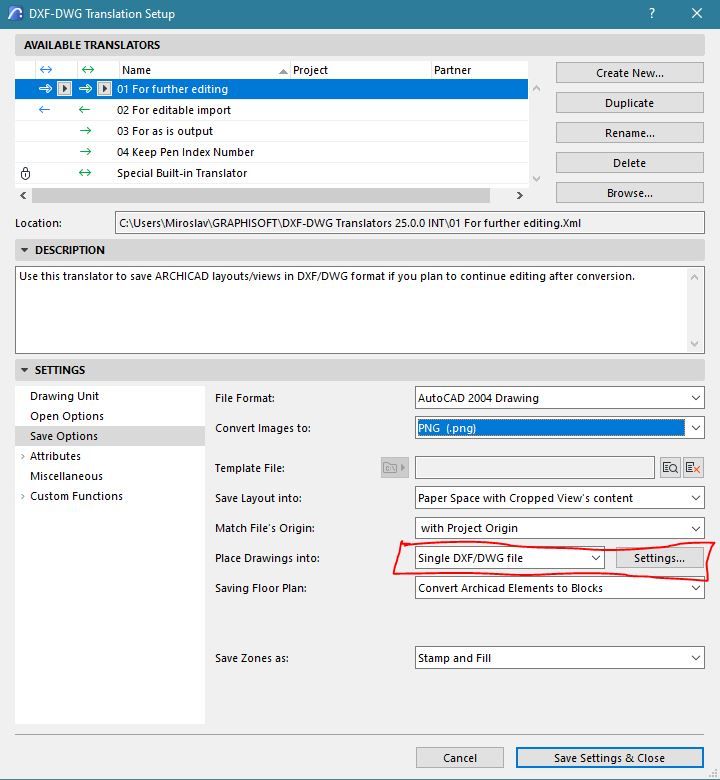Click into the description text area

tap(351, 310)
